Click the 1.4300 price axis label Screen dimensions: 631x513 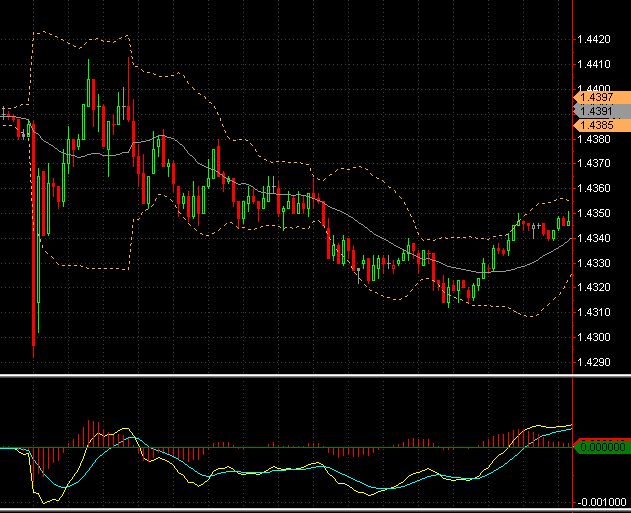[594, 337]
